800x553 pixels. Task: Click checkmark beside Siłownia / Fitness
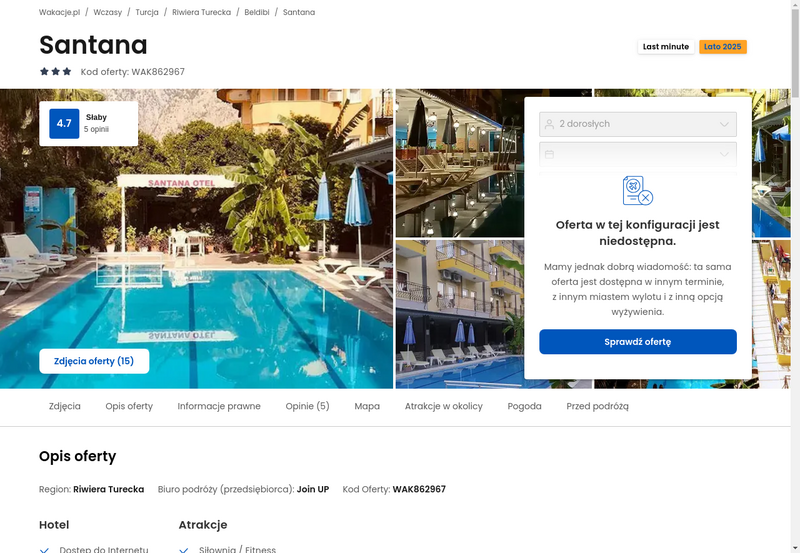click(184, 550)
